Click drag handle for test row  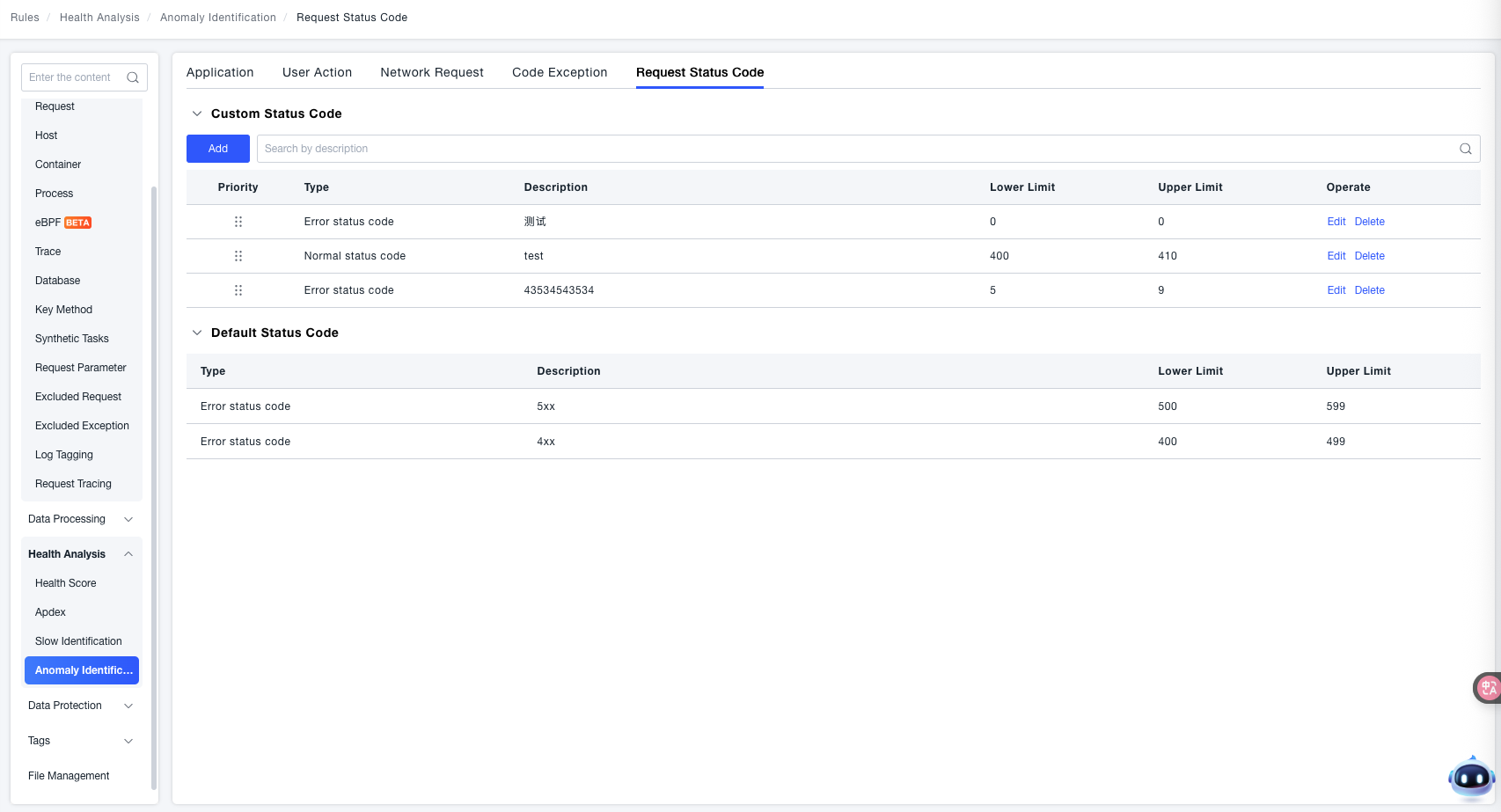[x=238, y=256]
